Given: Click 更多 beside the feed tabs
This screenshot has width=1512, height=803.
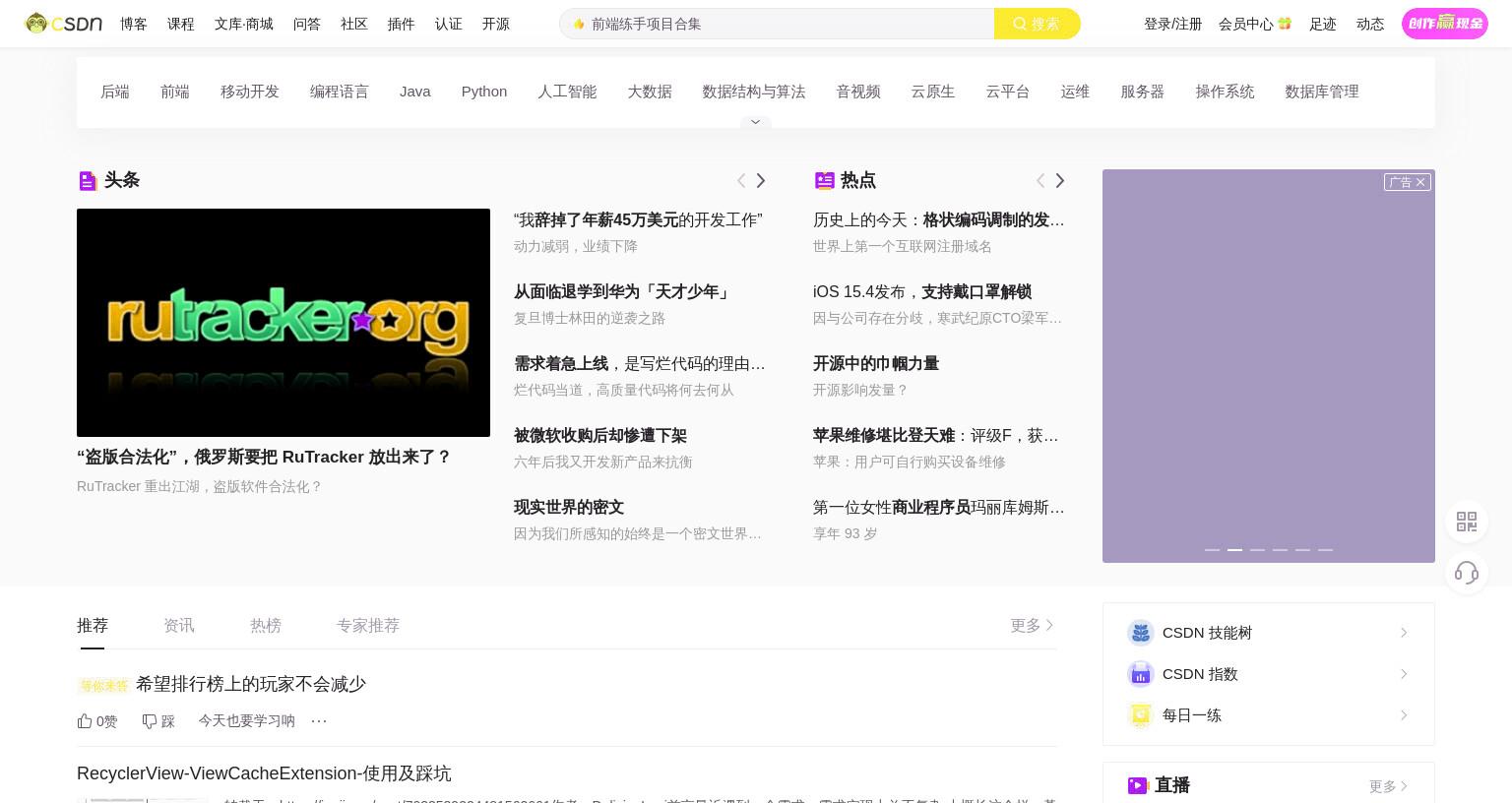Looking at the screenshot, I should tap(1033, 625).
